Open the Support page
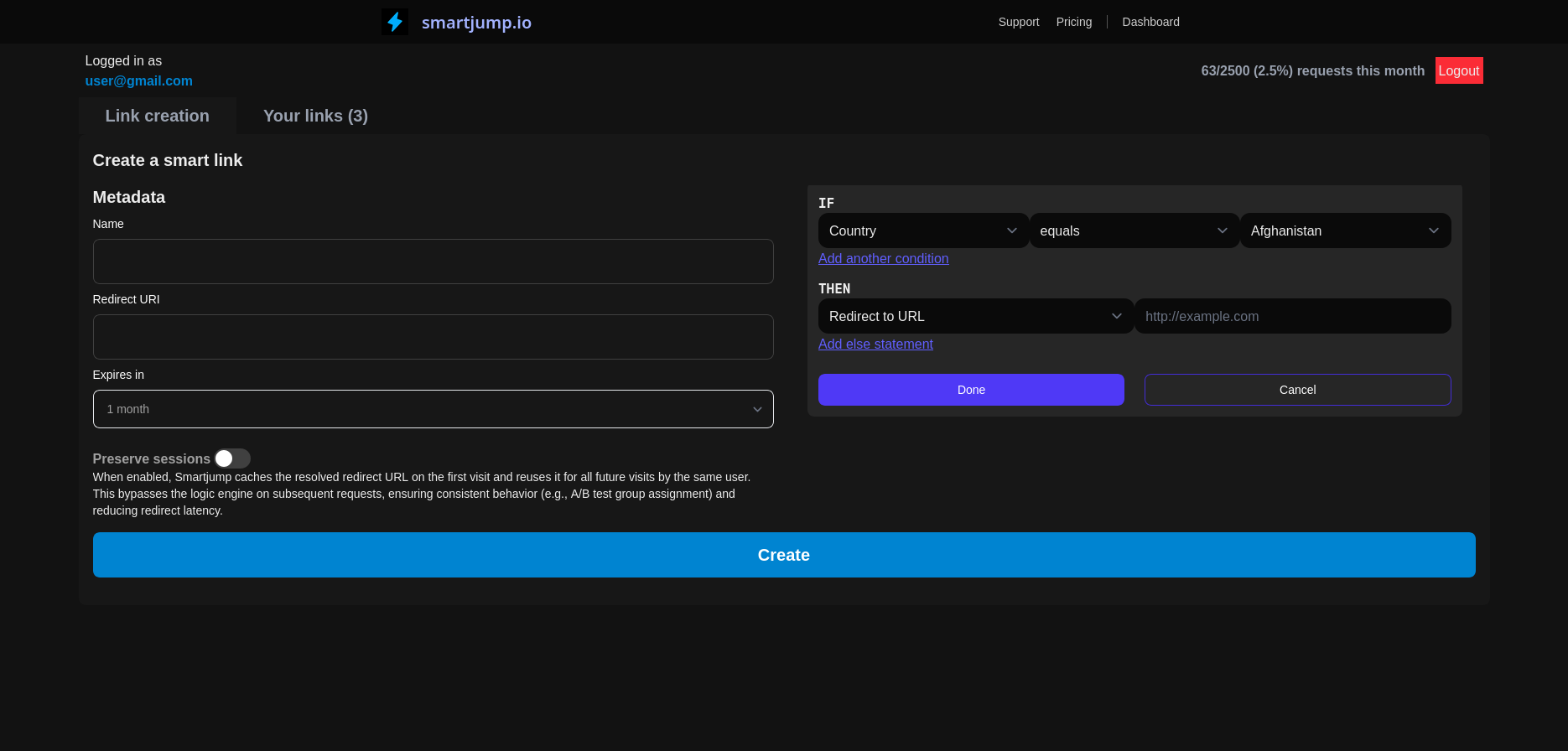 point(1019,22)
